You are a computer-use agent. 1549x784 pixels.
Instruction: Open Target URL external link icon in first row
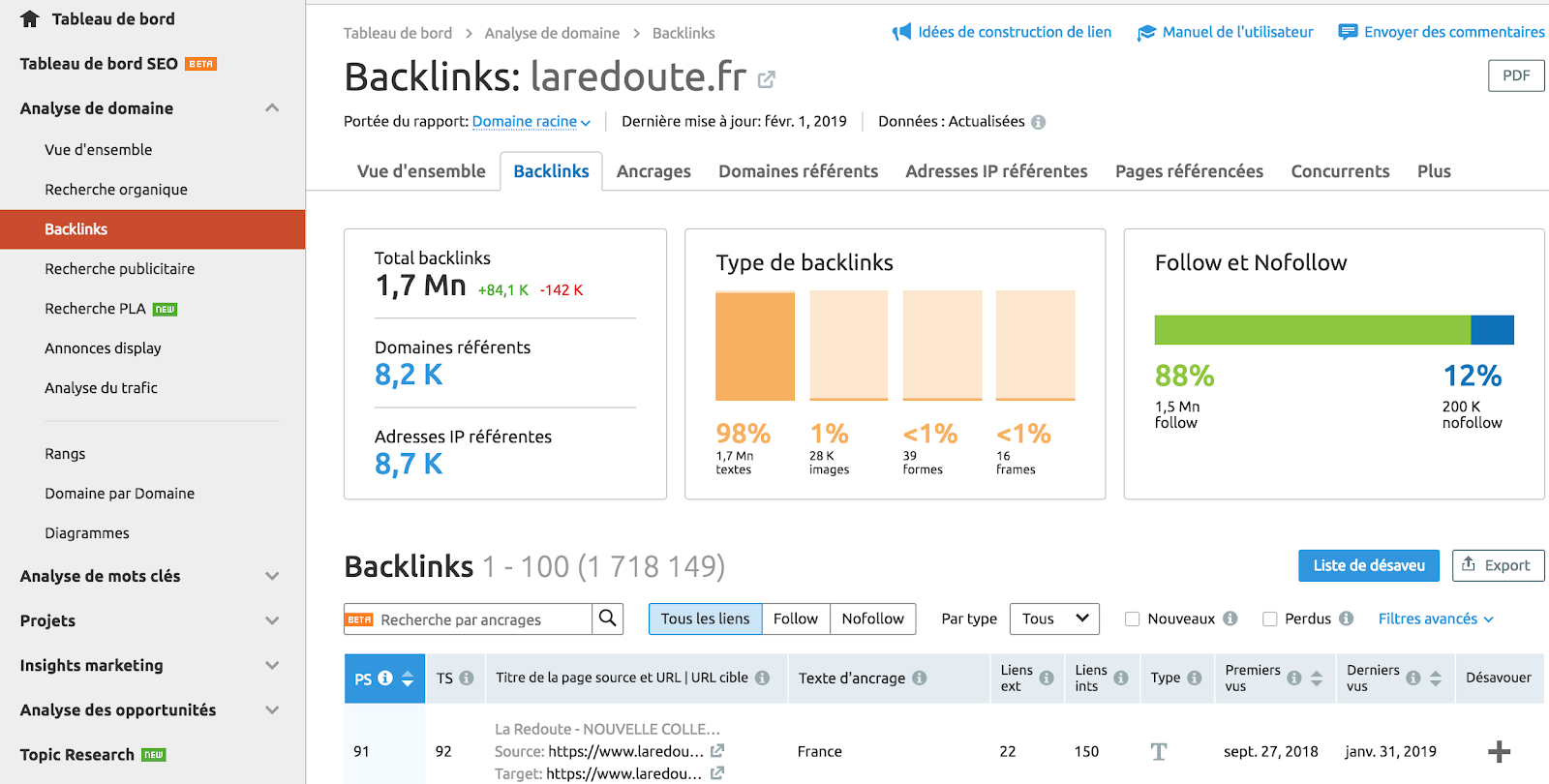point(717,772)
